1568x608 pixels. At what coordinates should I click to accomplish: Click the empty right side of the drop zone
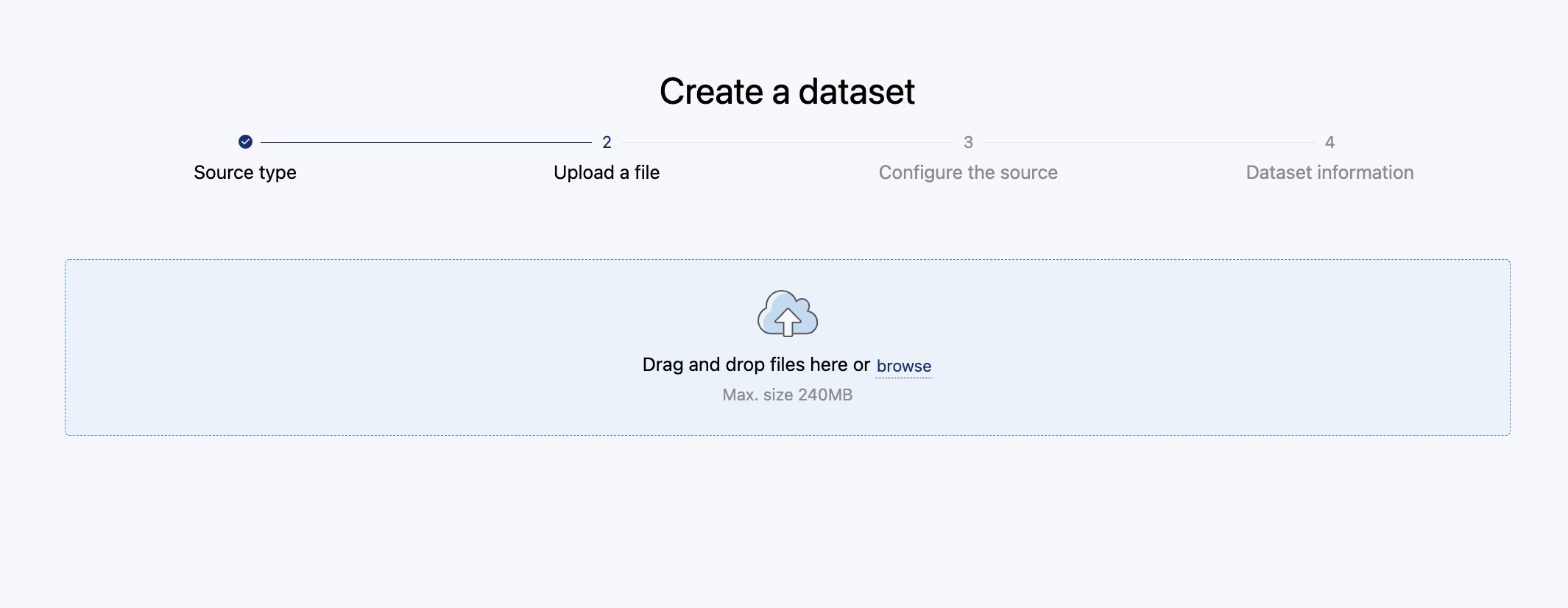click(x=1251, y=347)
